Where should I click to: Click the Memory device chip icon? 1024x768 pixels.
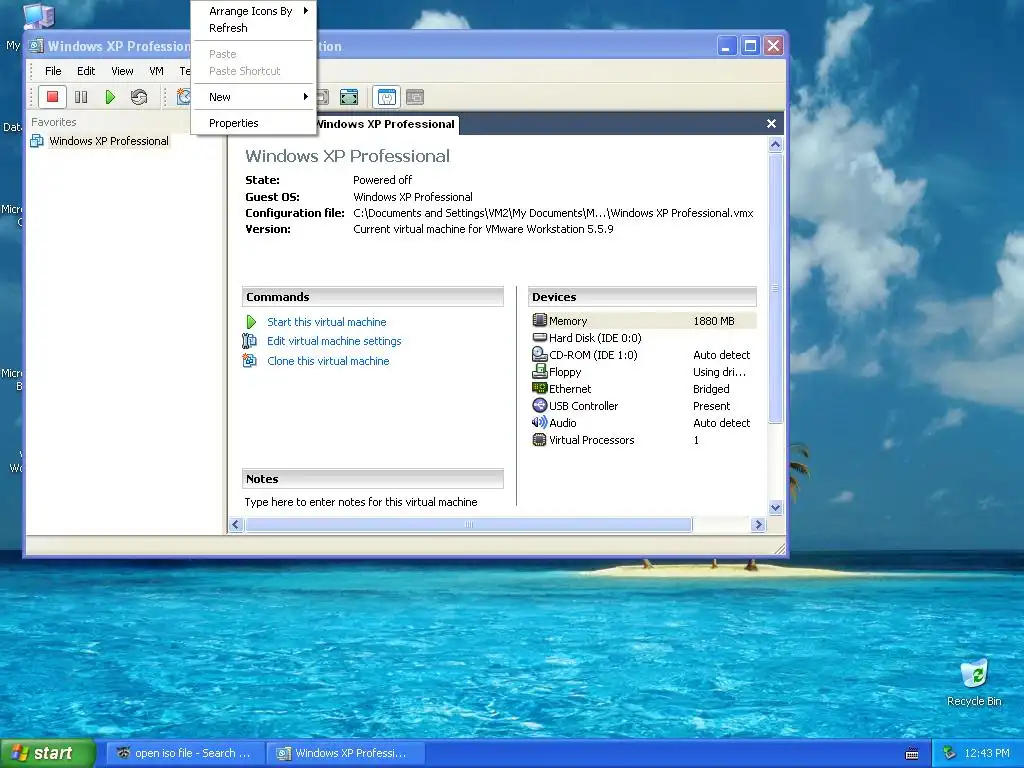pos(539,320)
